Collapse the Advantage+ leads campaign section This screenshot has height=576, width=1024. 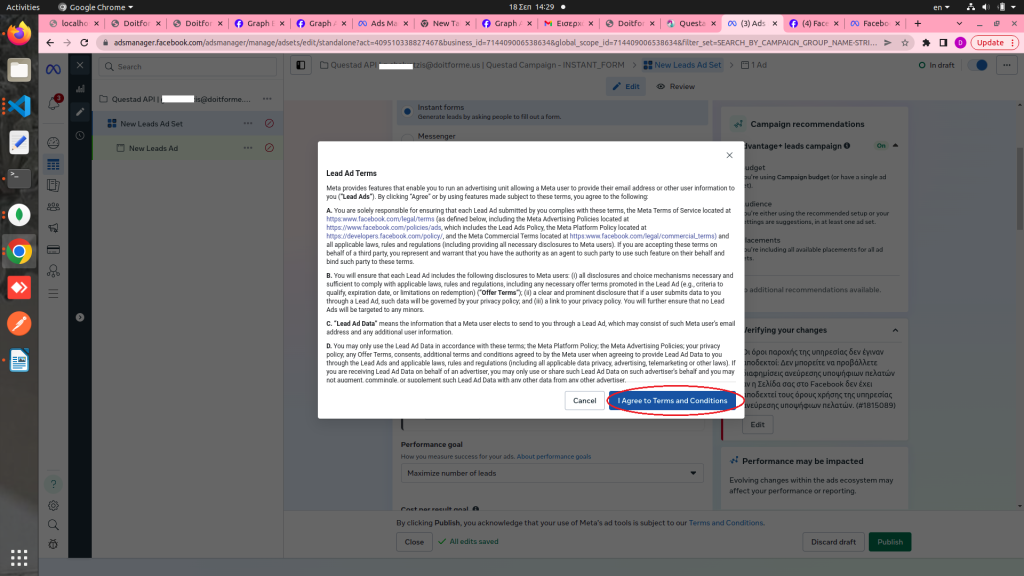click(x=895, y=145)
